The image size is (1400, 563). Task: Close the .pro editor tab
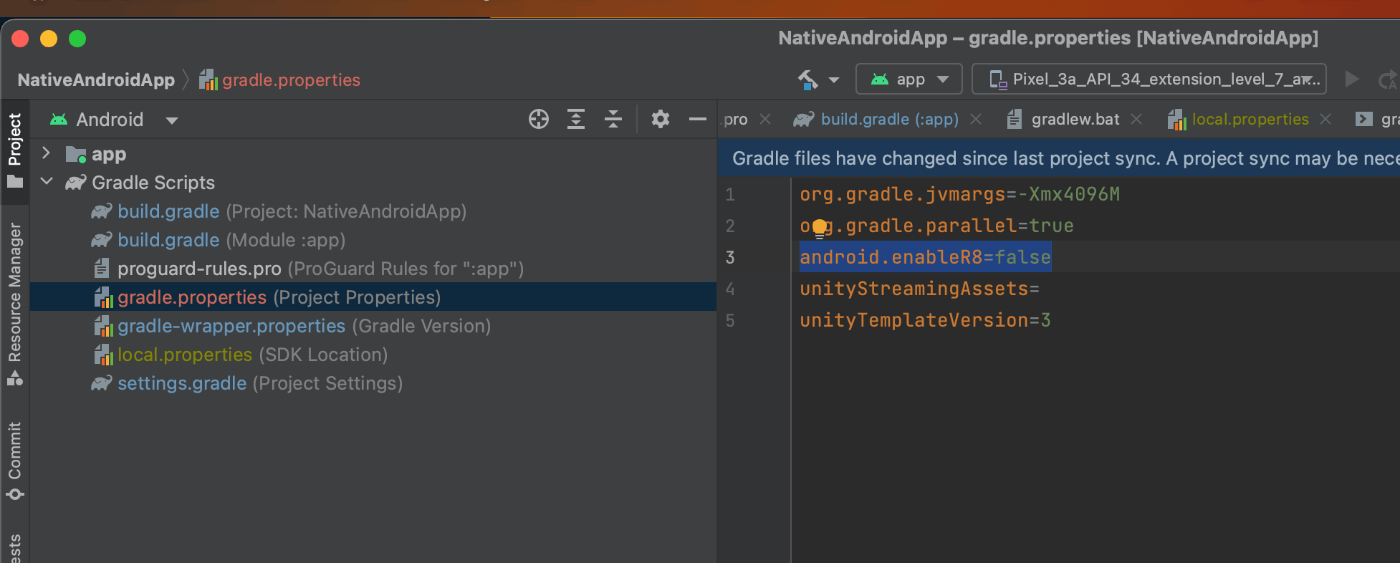765,119
